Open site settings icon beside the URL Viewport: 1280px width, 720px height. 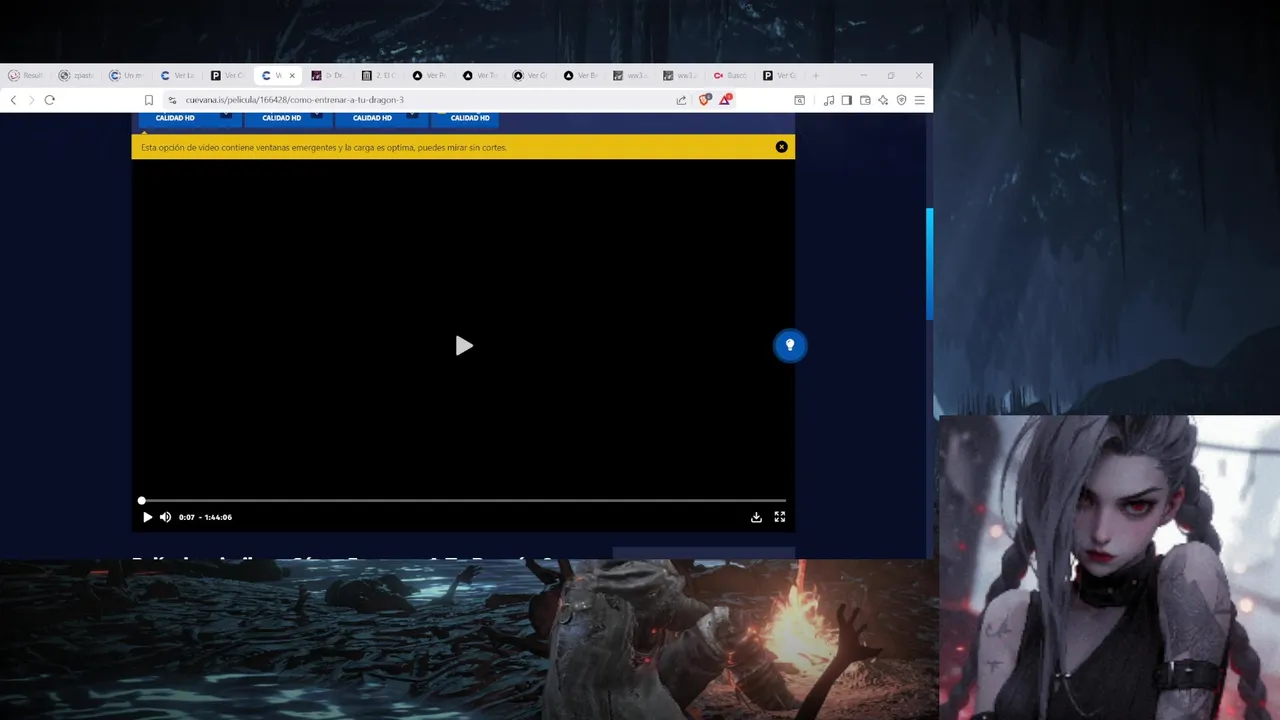[172, 100]
